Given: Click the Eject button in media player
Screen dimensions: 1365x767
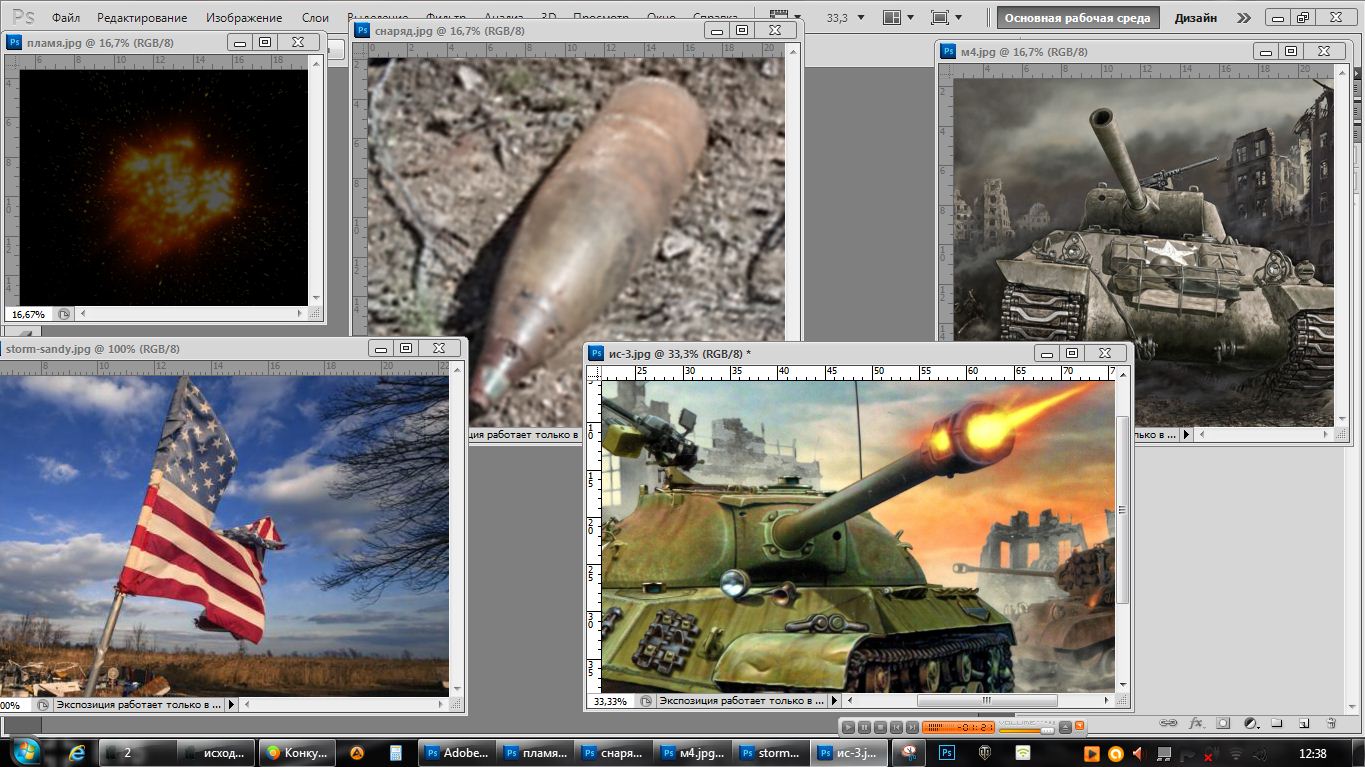Looking at the screenshot, I should (x=1065, y=727).
